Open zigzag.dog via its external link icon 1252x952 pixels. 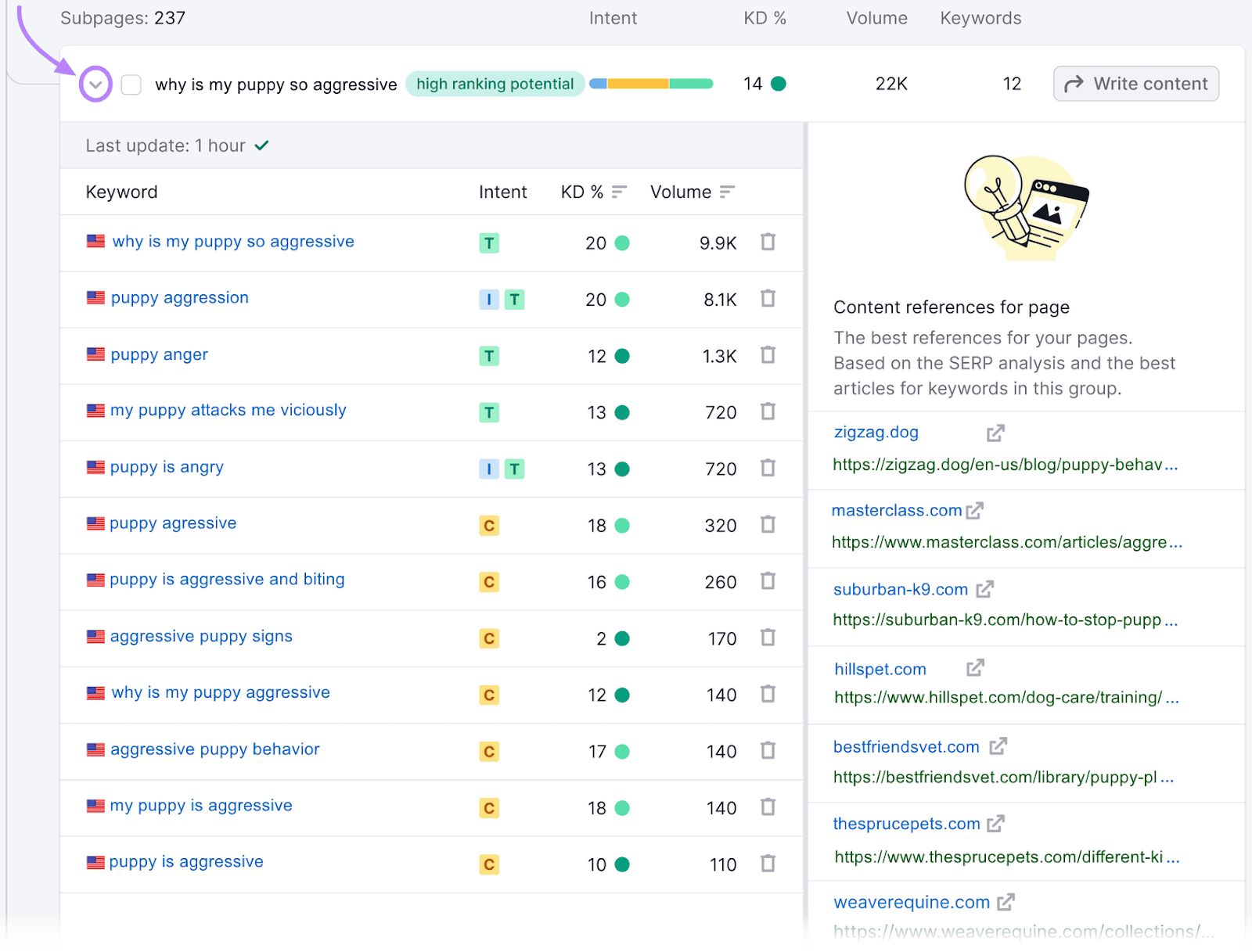[995, 433]
